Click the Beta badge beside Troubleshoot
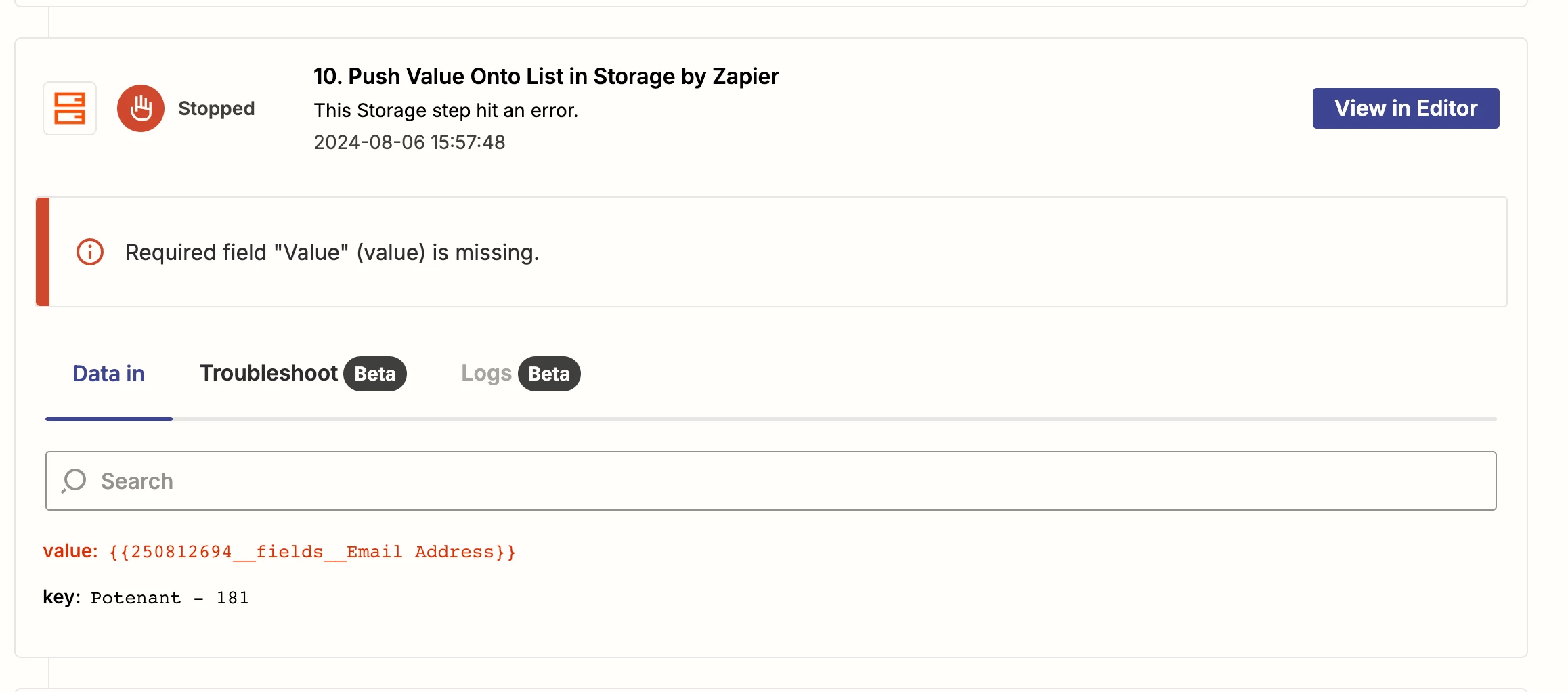 [x=375, y=374]
